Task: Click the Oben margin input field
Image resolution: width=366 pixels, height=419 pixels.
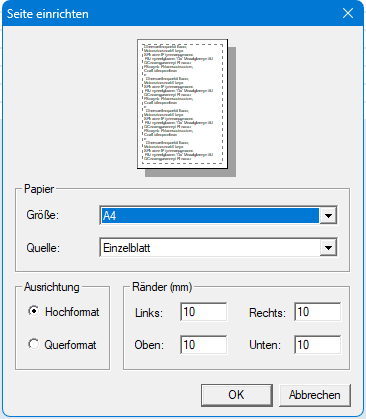Action: coord(204,345)
